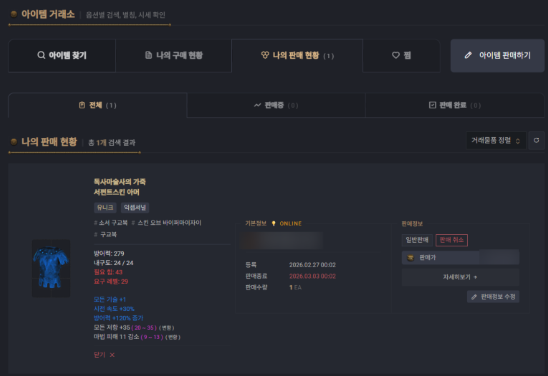Select the 나의 판매 현황 (1) tab

click(297, 56)
